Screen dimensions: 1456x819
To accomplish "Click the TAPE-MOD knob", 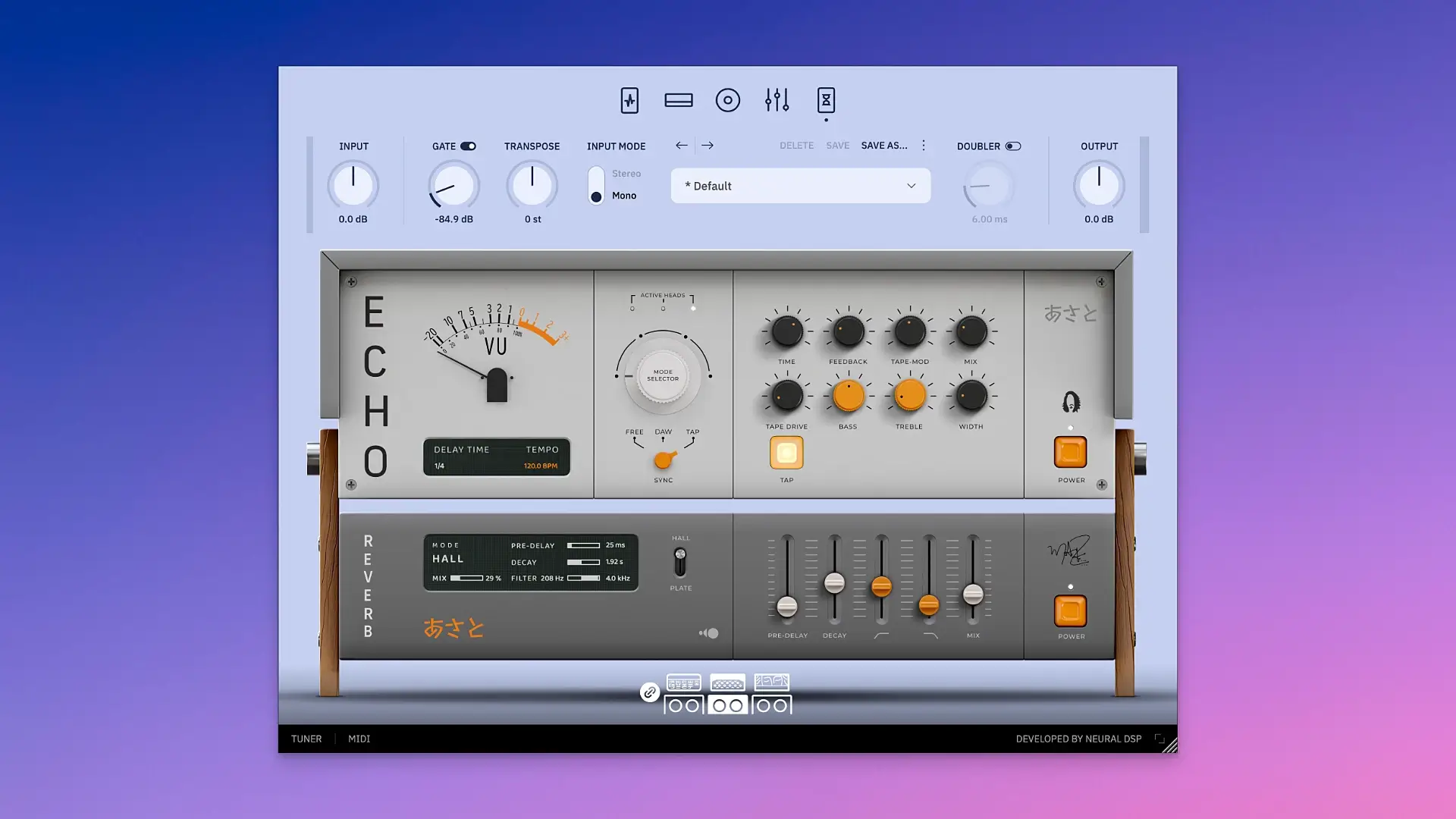I will click(910, 331).
